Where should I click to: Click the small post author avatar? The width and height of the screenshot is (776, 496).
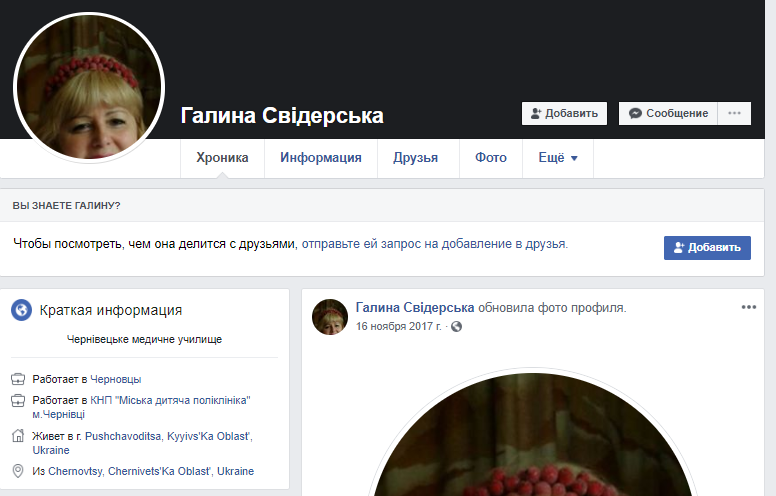click(x=330, y=316)
